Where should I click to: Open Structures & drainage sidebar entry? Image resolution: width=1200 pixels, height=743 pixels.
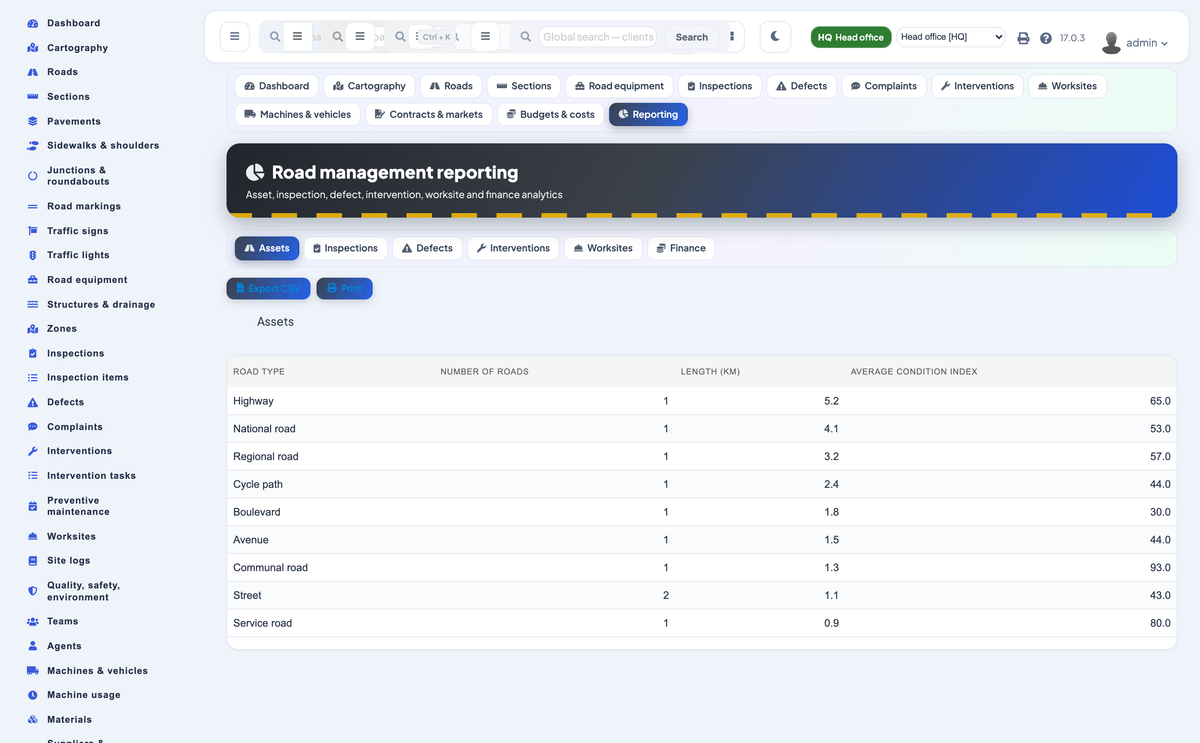point(101,305)
